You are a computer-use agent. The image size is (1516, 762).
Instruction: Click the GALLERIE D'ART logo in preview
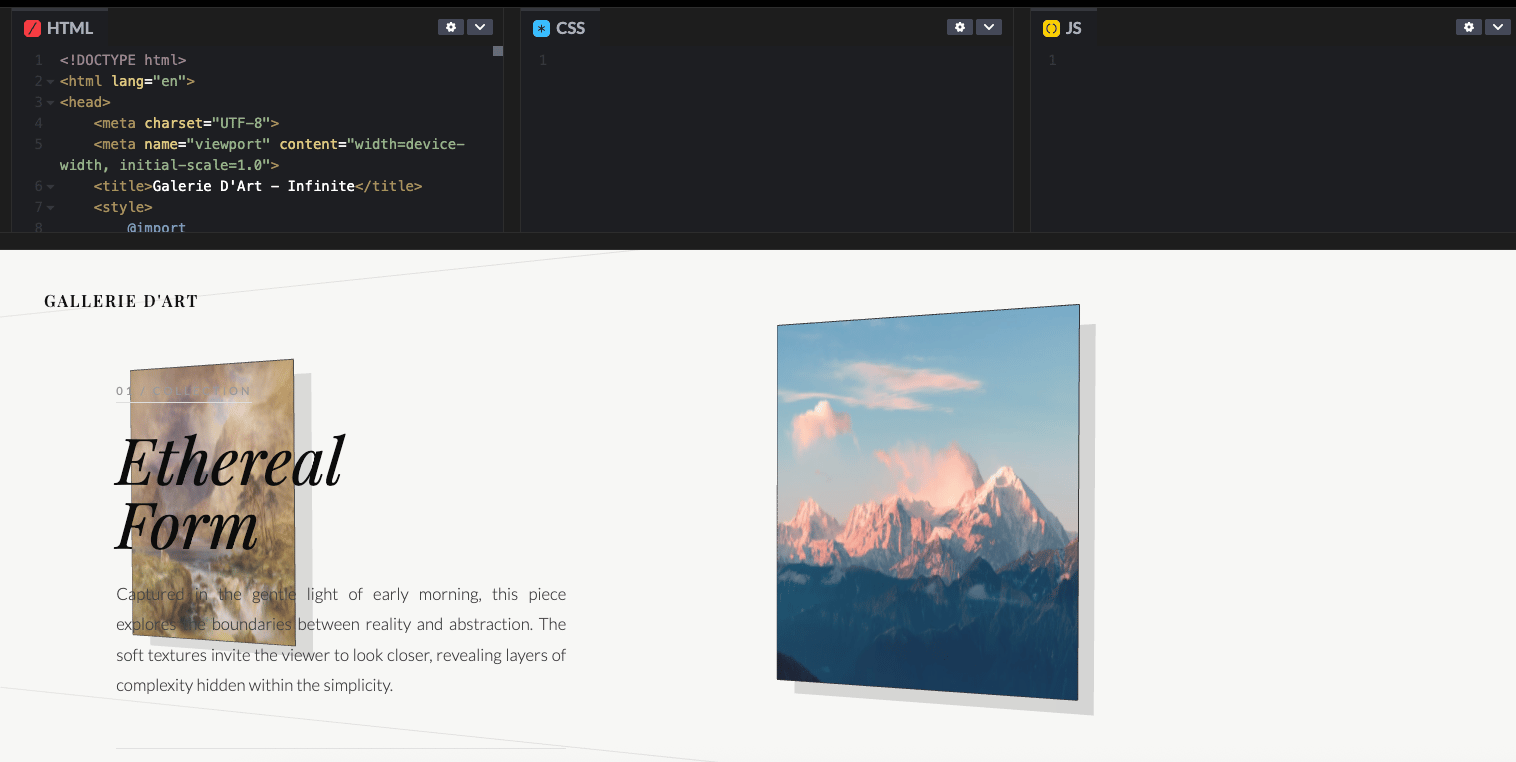click(x=121, y=301)
